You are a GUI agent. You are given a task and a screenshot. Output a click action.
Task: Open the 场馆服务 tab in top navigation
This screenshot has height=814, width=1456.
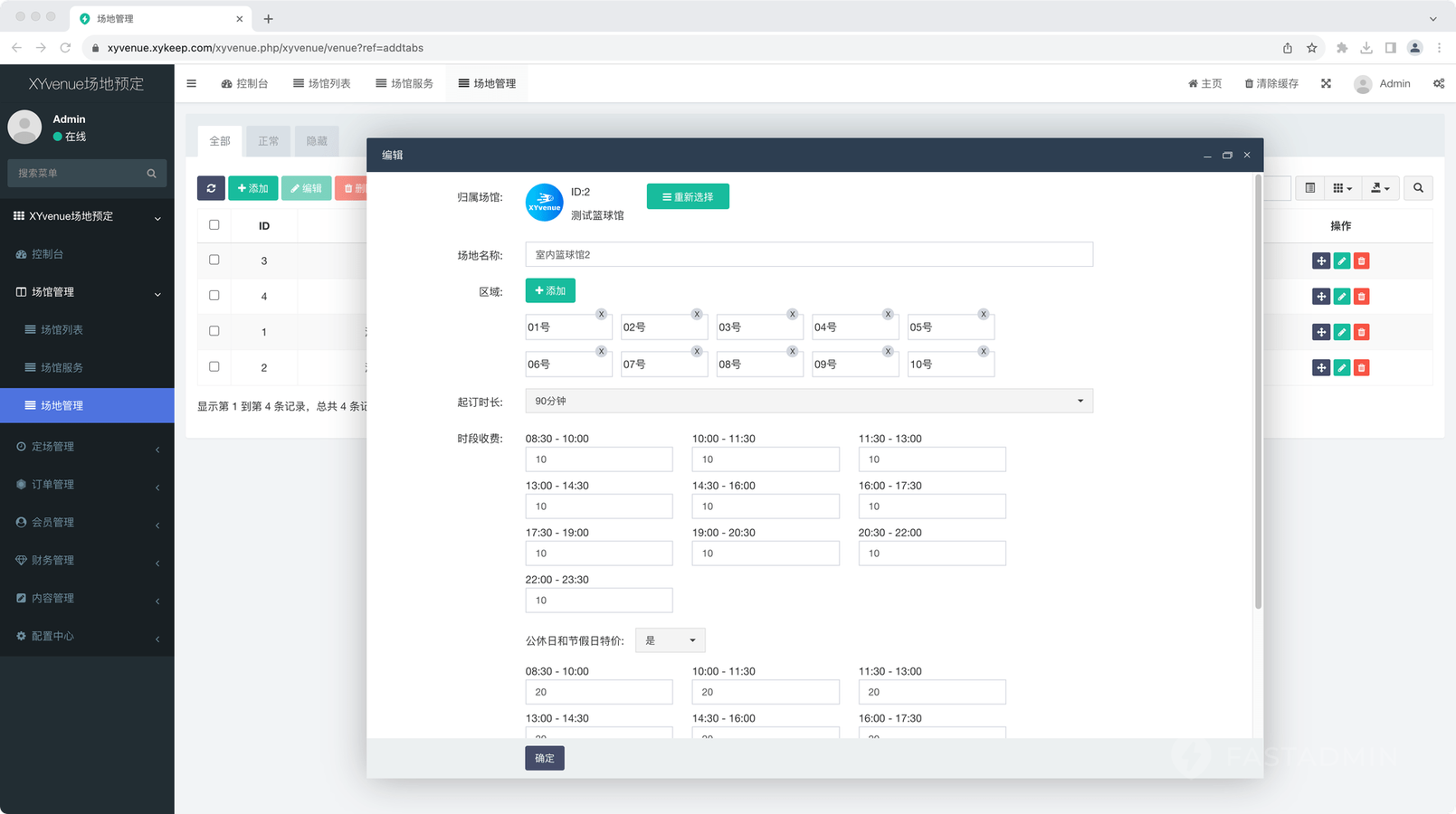(x=404, y=83)
